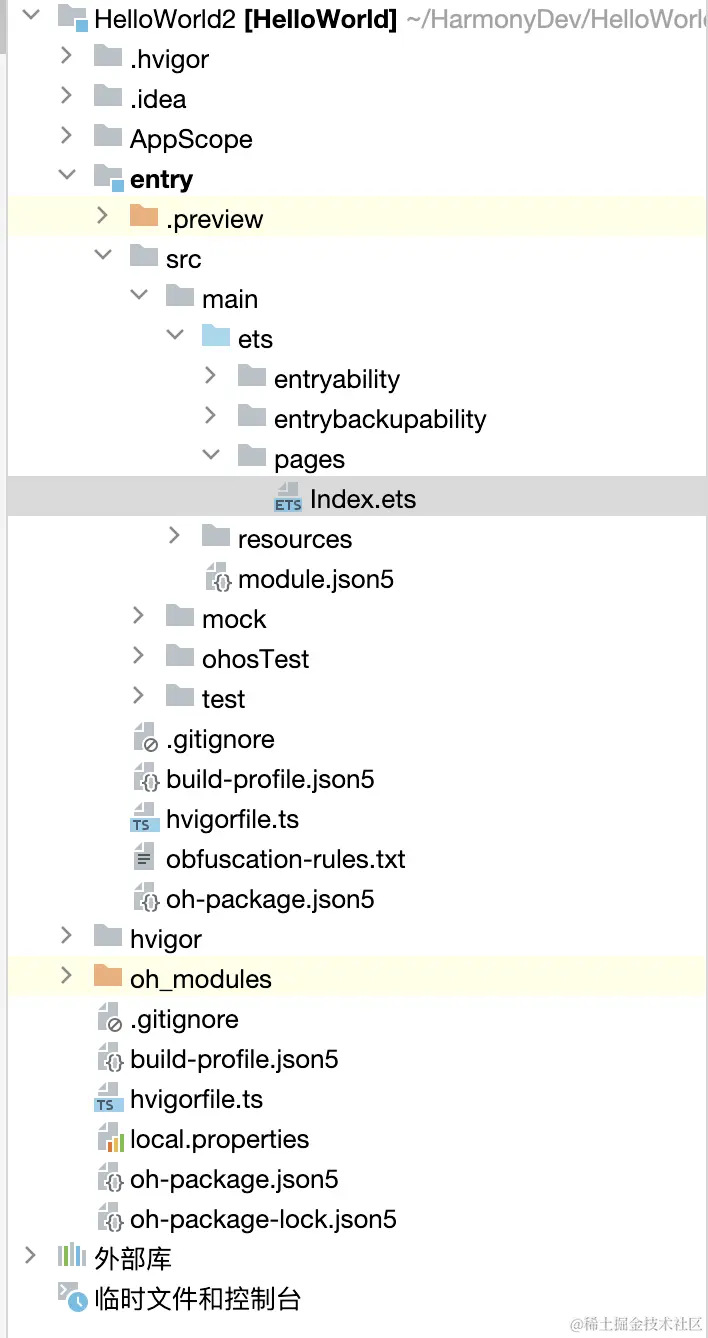Image resolution: width=708 pixels, height=1338 pixels.
Task: Click the orange .preview folder icon
Action: [144, 219]
